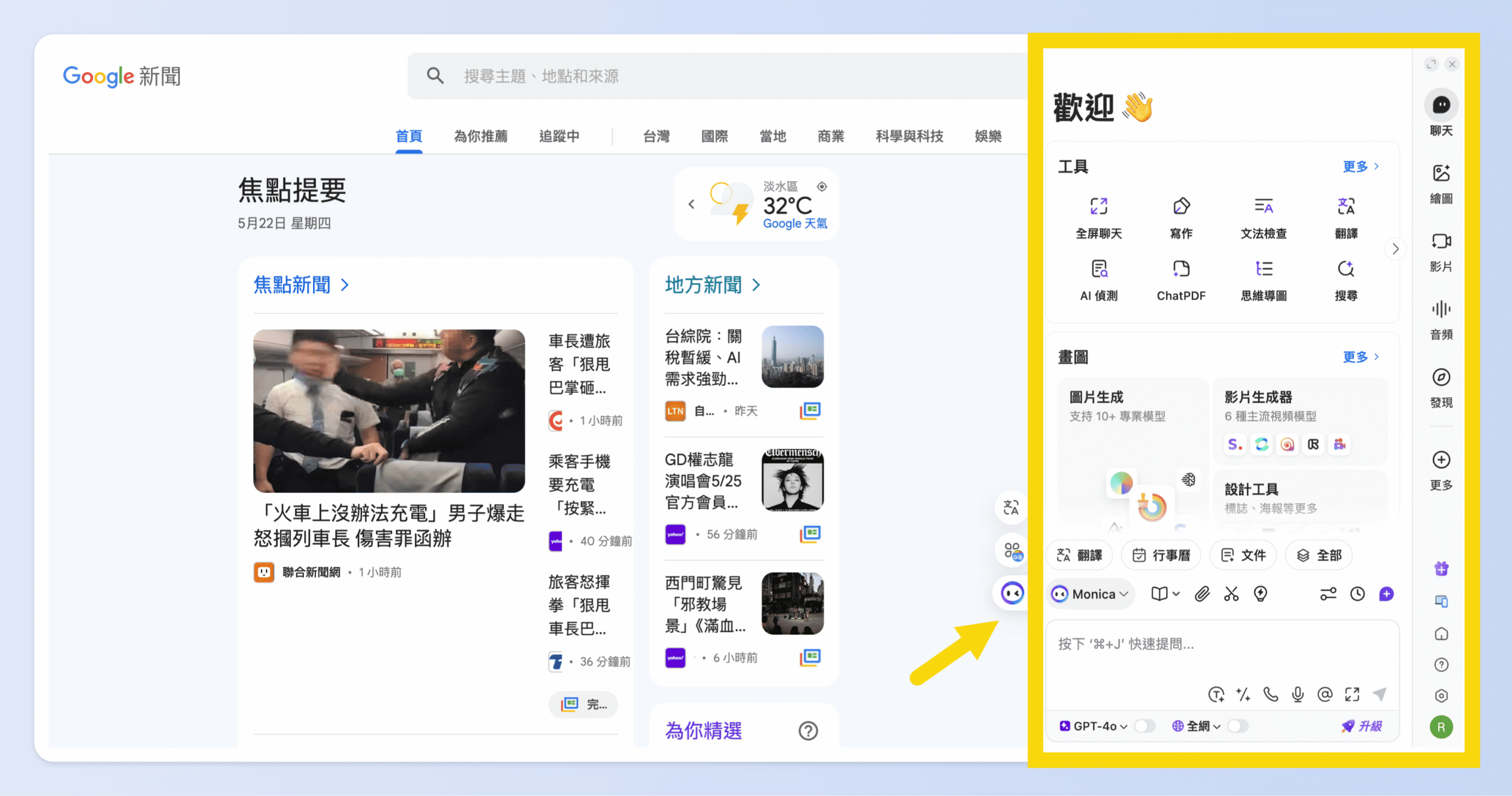Open the 思維導圖 mind map tool

(x=1263, y=280)
